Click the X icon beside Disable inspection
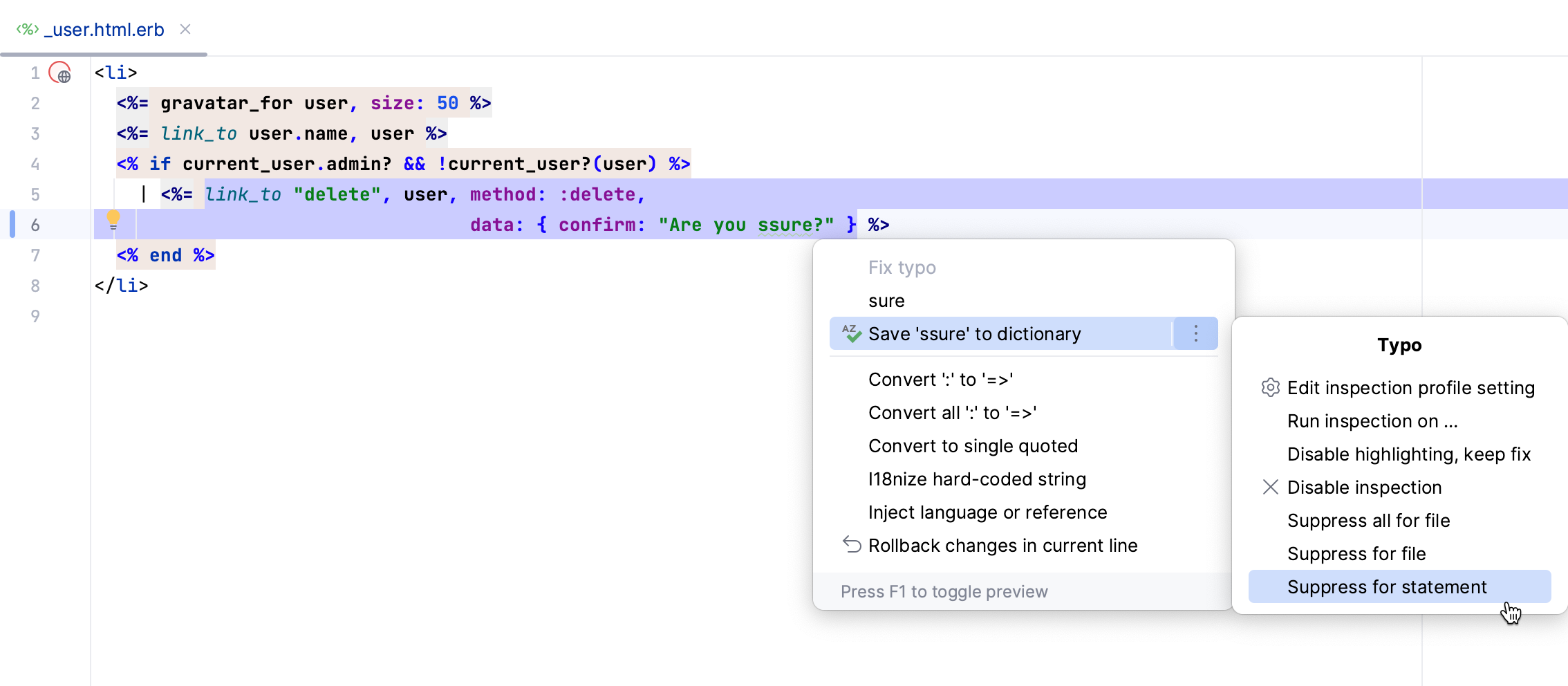The width and height of the screenshot is (1568, 686). coord(1270,487)
